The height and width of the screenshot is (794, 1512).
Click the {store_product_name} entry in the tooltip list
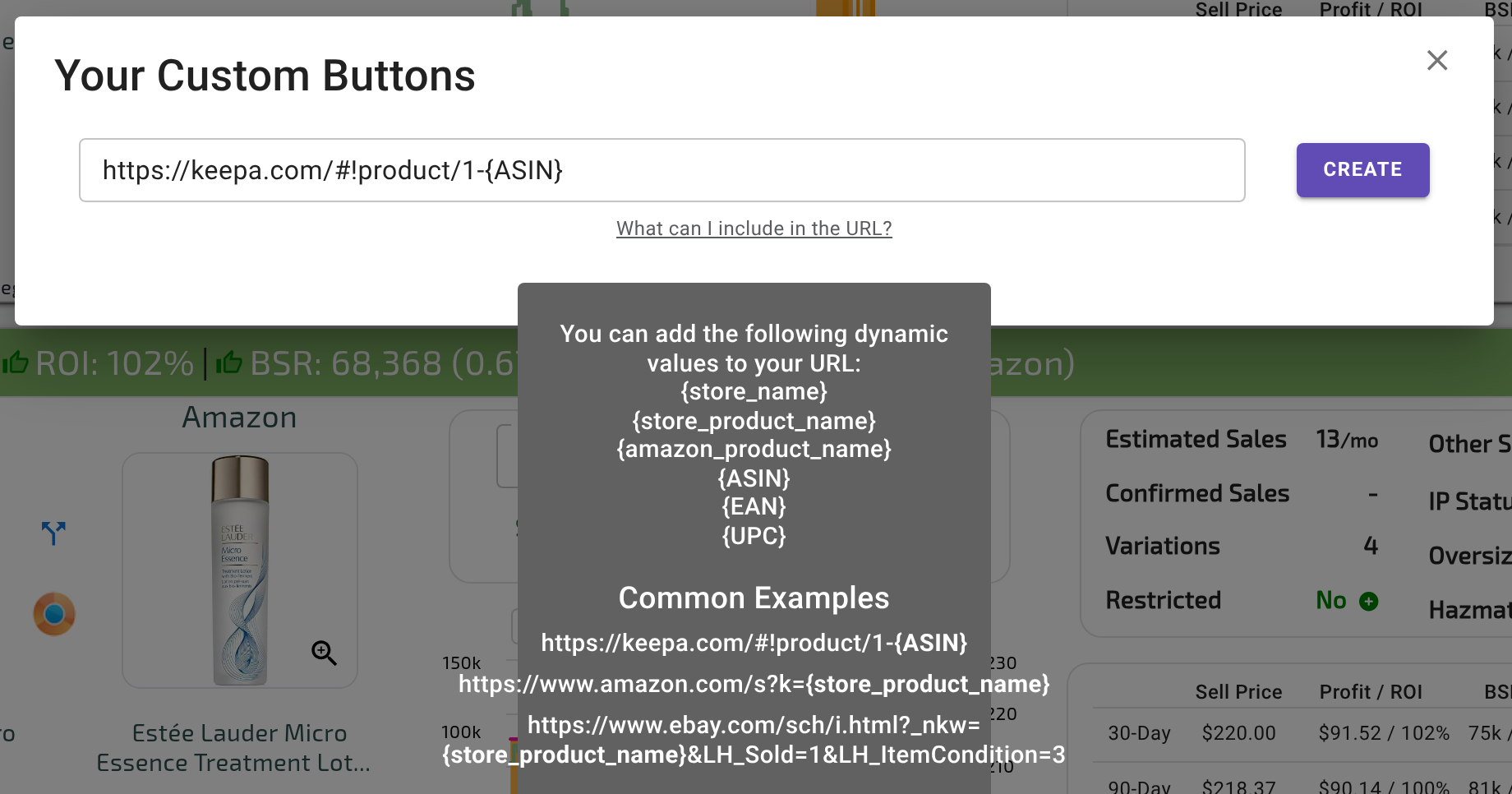[754, 421]
